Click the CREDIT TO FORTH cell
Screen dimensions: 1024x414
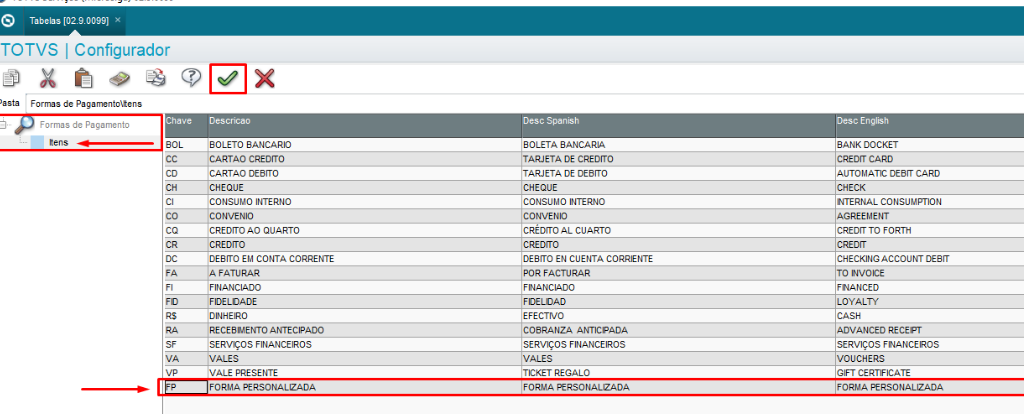pos(929,231)
